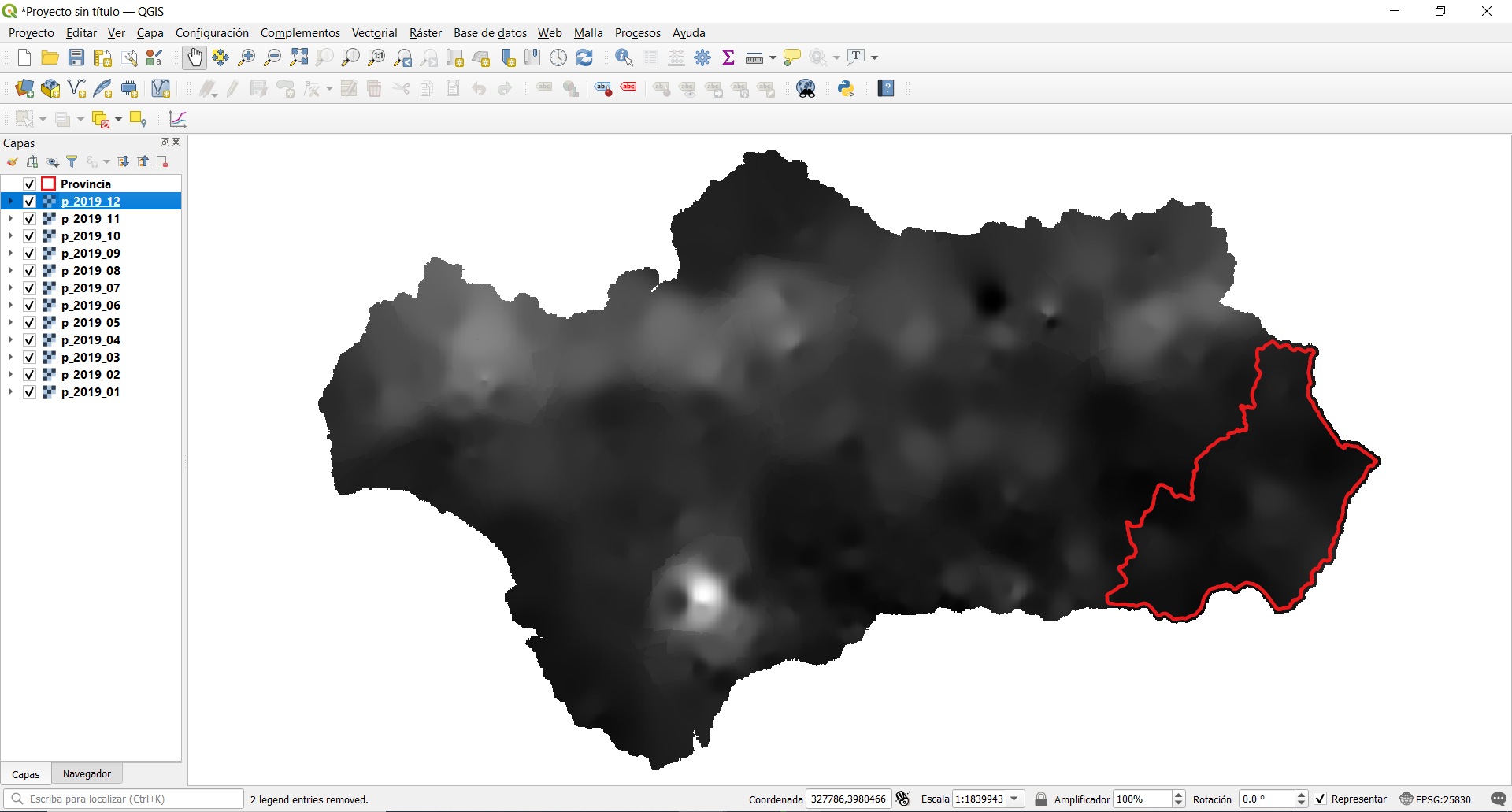Hide the p_2019_11 layer

[x=28, y=218]
